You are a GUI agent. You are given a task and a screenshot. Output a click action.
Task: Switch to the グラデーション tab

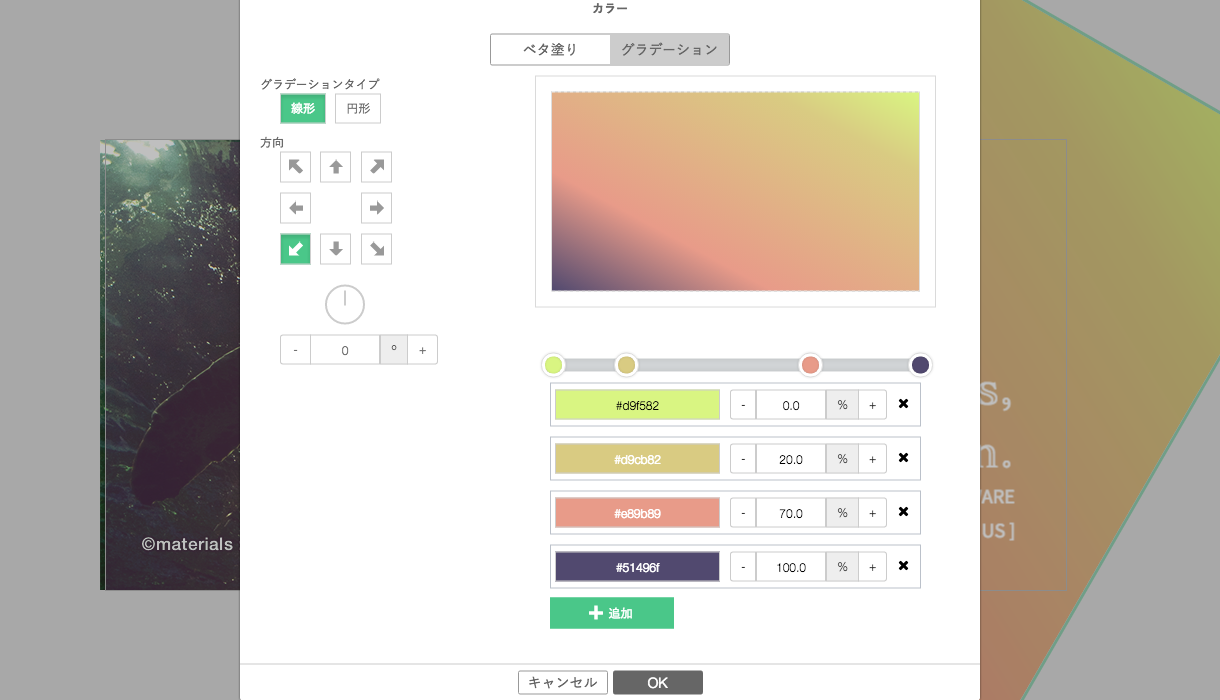pos(669,49)
